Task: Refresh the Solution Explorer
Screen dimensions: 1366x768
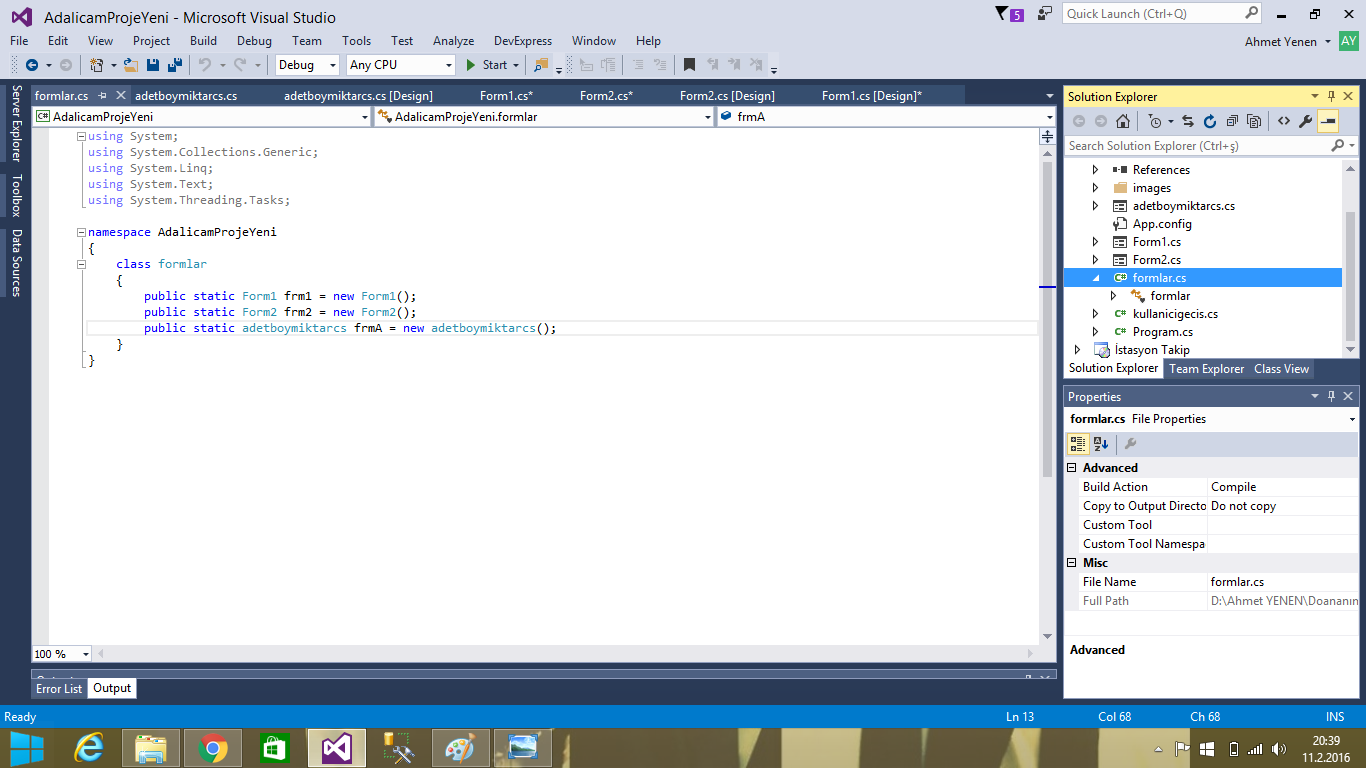Action: click(1210, 120)
